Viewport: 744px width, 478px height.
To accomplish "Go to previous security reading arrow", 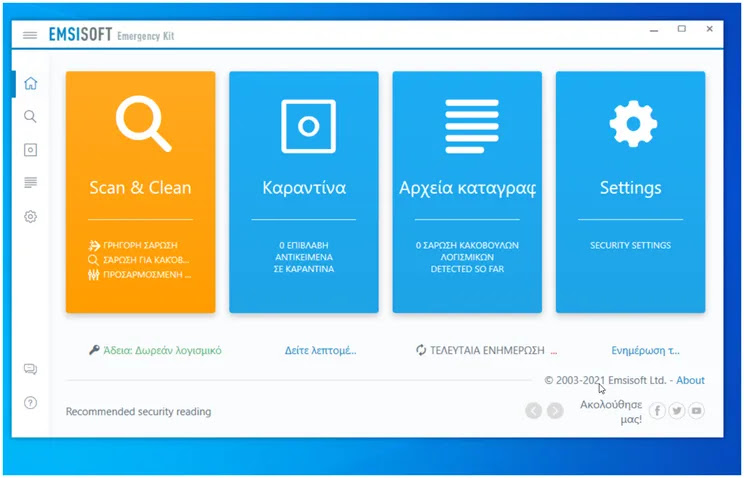I will tap(534, 411).
